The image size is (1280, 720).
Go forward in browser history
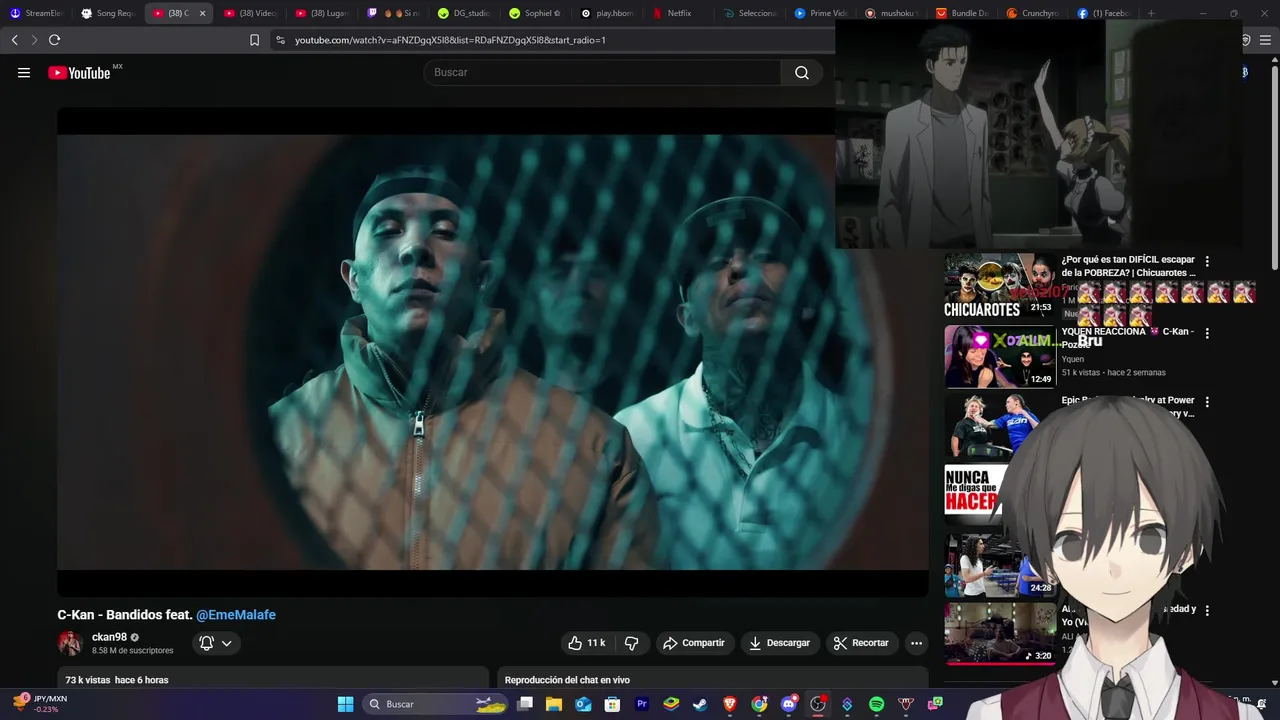tap(34, 40)
